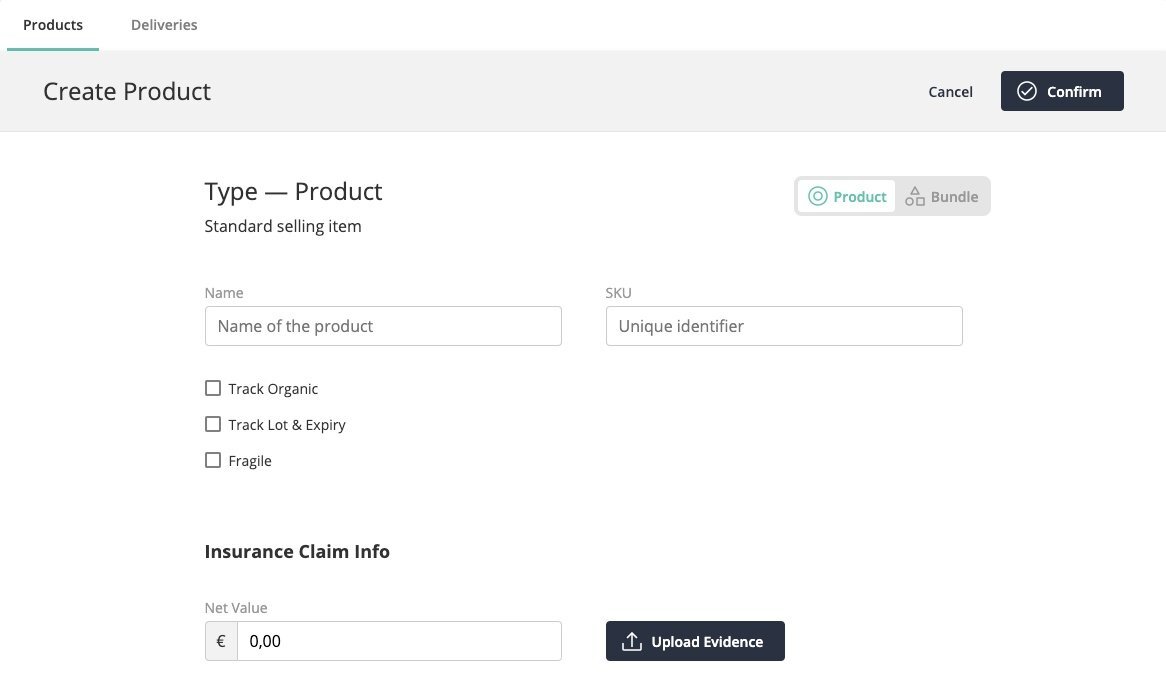Click the Standard selling item description
The height and width of the screenshot is (682, 1166).
click(x=283, y=226)
